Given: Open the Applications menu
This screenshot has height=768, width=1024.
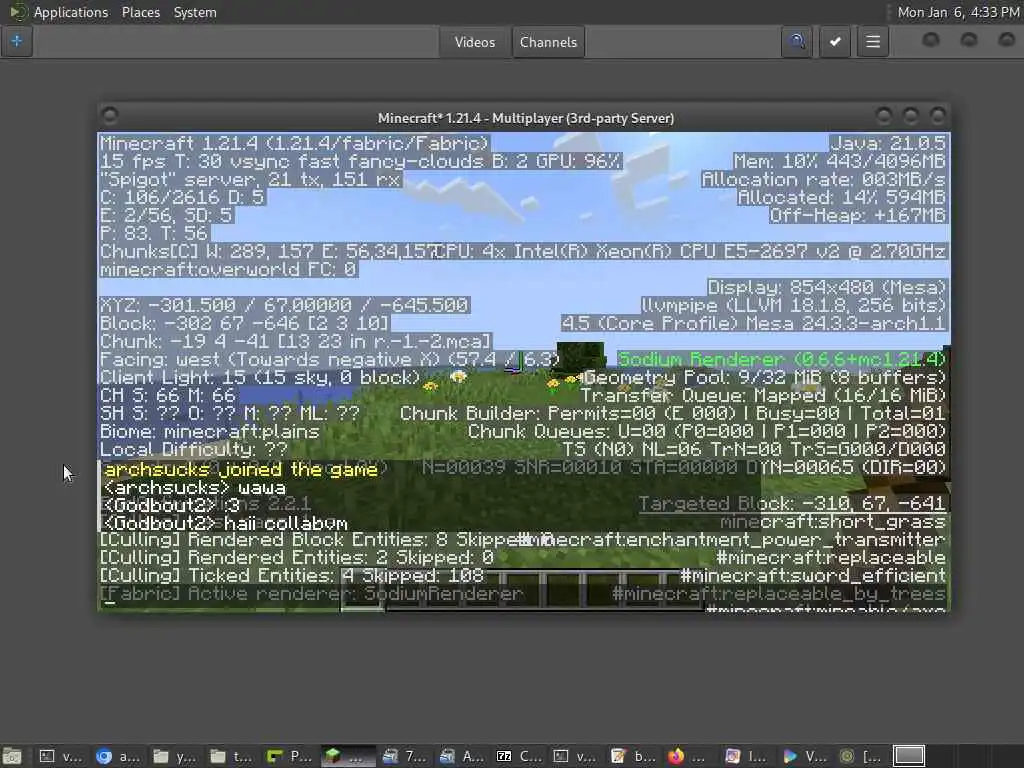Looking at the screenshot, I should (71, 12).
